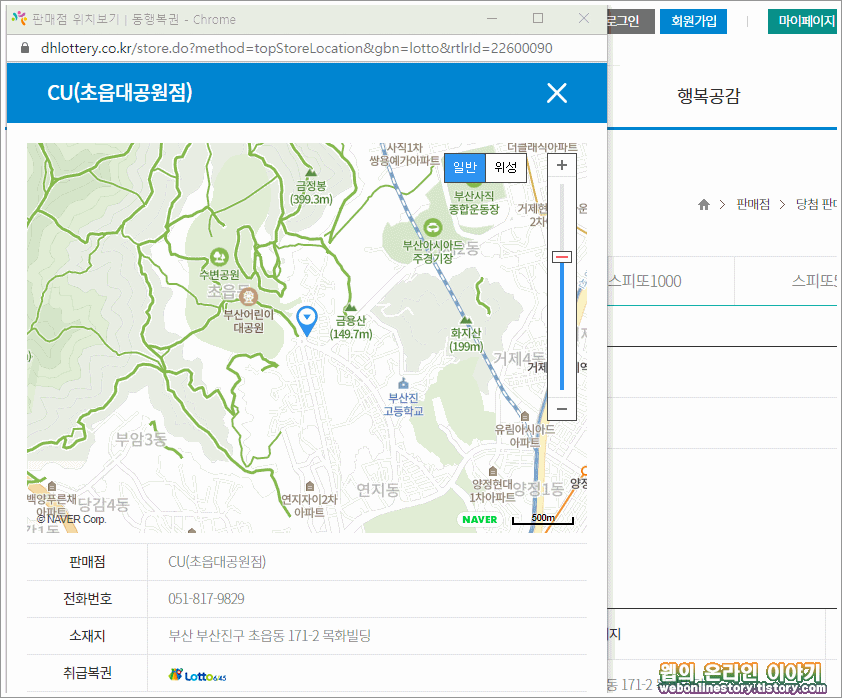Screen dimensions: 842x698
Task: Click the 취급복권 row label
Action: click(x=87, y=672)
